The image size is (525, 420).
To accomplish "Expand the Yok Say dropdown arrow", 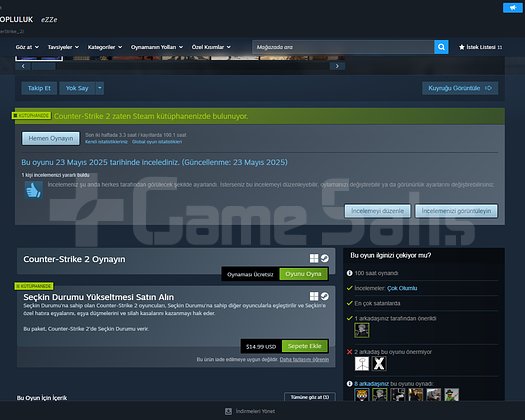I will 100,88.
